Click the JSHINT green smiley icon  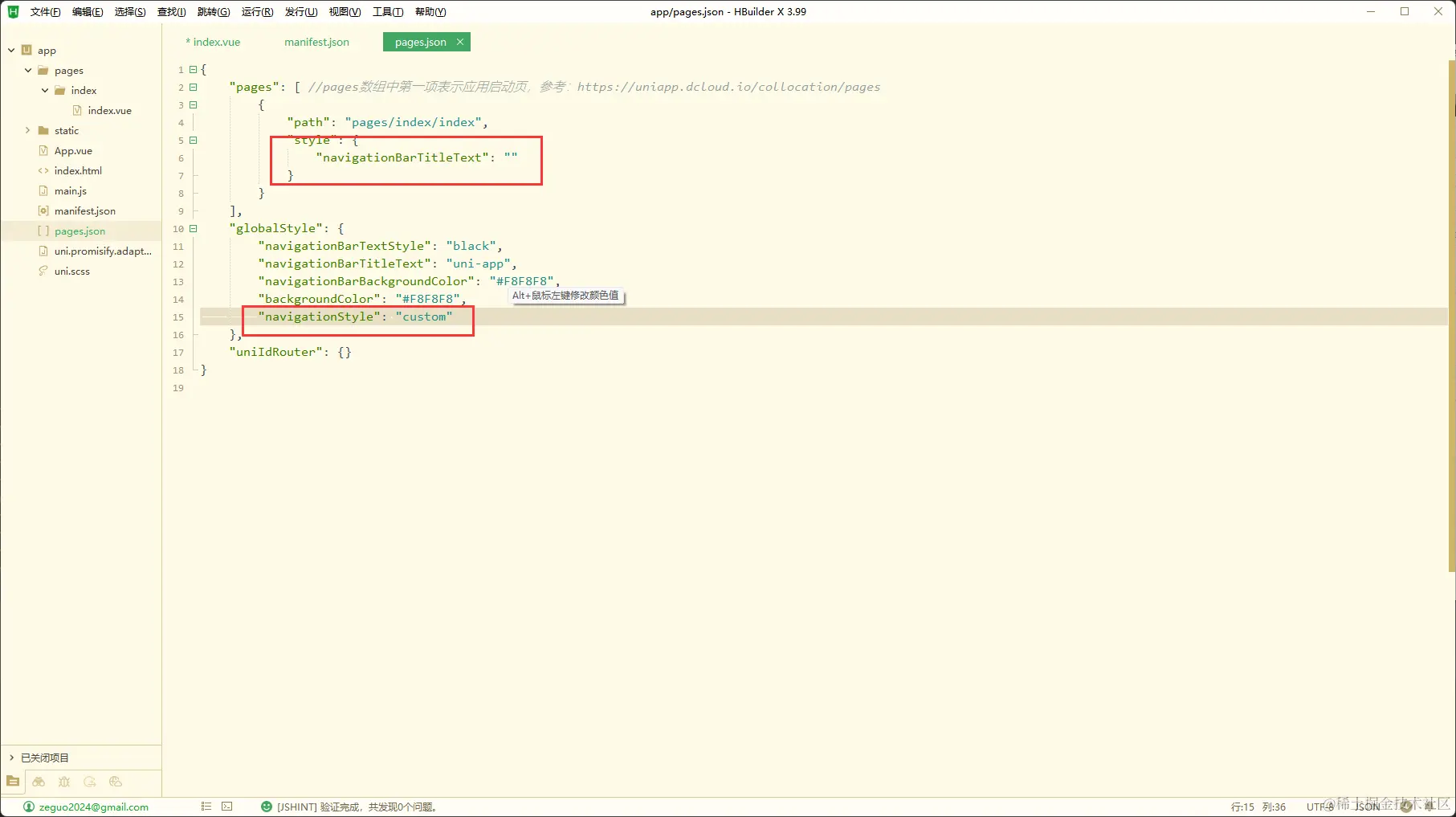pos(267,807)
